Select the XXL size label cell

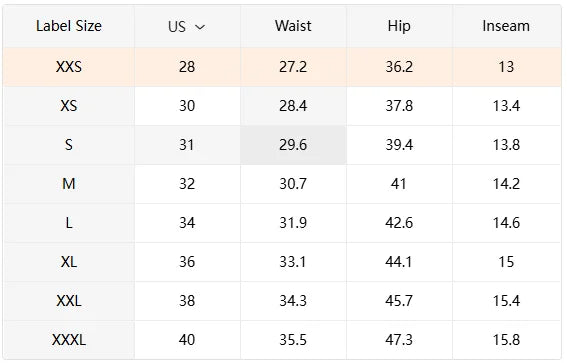69,301
